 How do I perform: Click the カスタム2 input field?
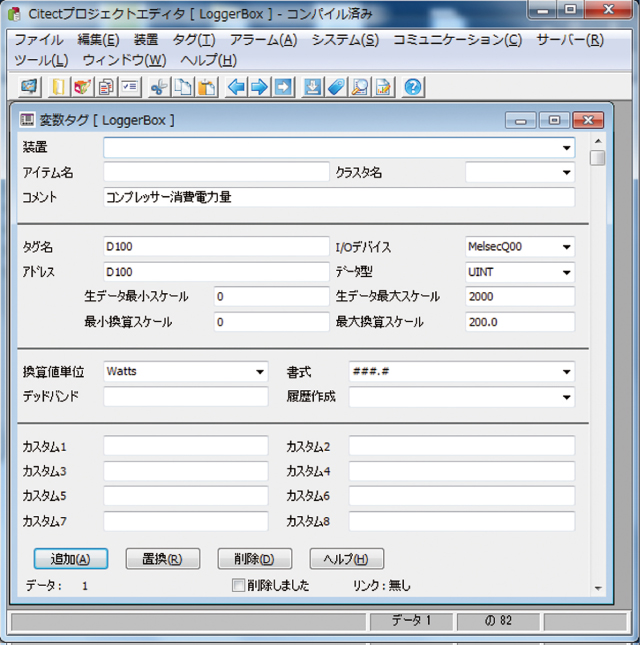pyautogui.click(x=461, y=446)
